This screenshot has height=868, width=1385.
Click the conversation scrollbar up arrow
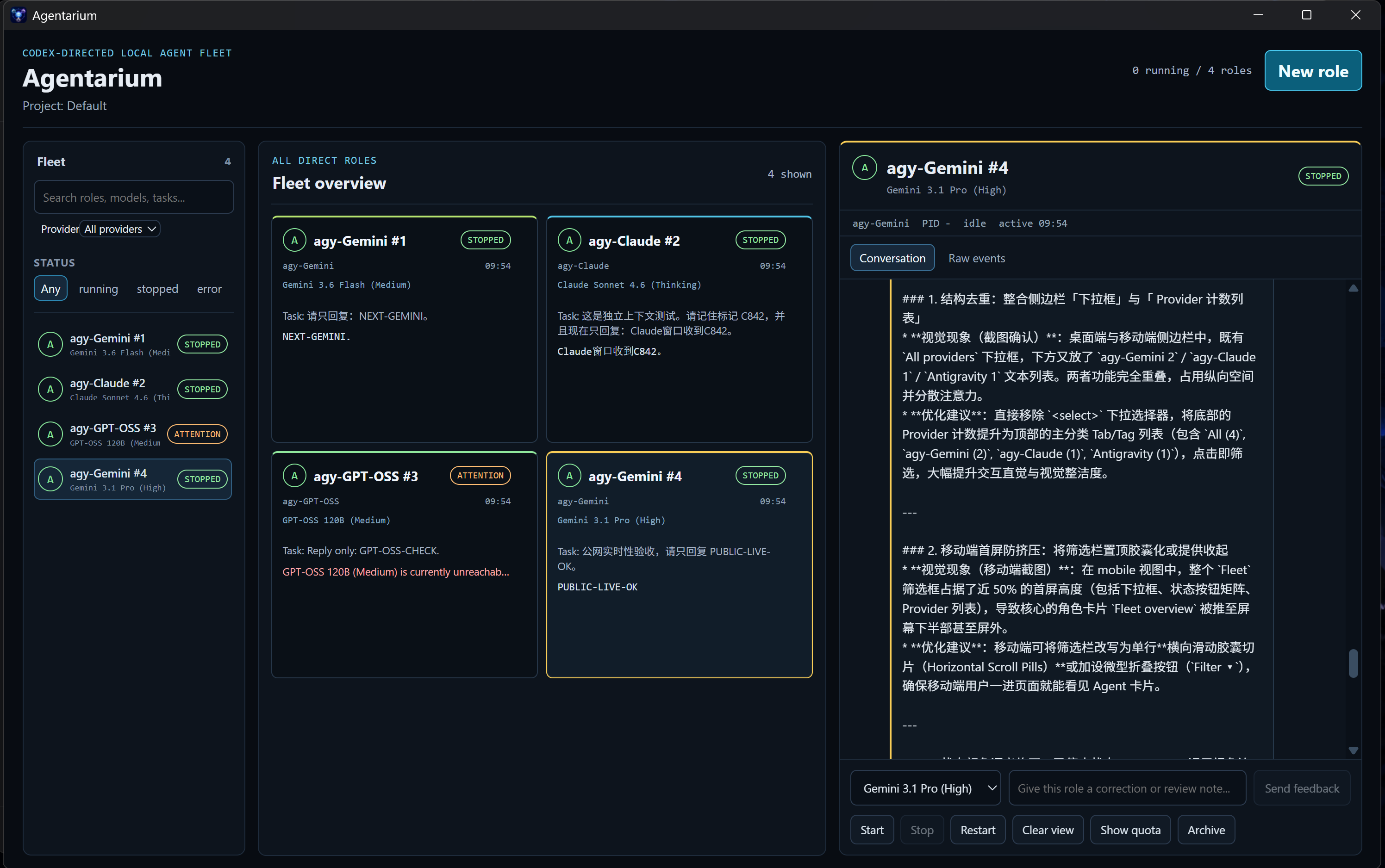coord(1354,288)
